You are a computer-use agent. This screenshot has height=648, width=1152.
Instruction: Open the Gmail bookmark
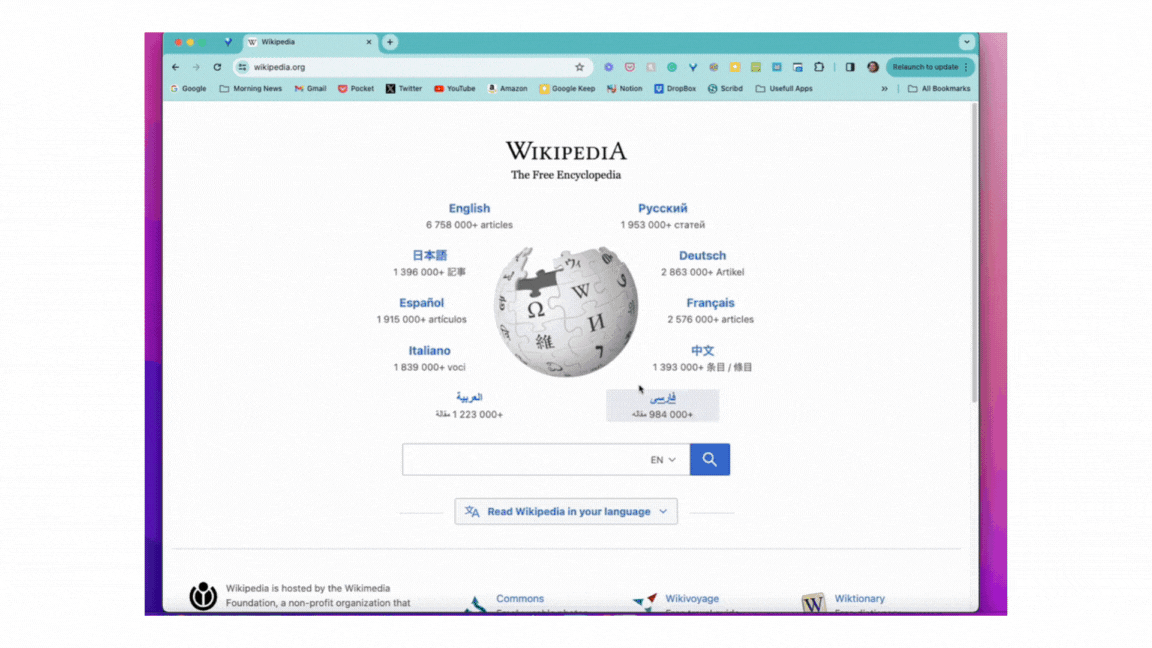[310, 89]
